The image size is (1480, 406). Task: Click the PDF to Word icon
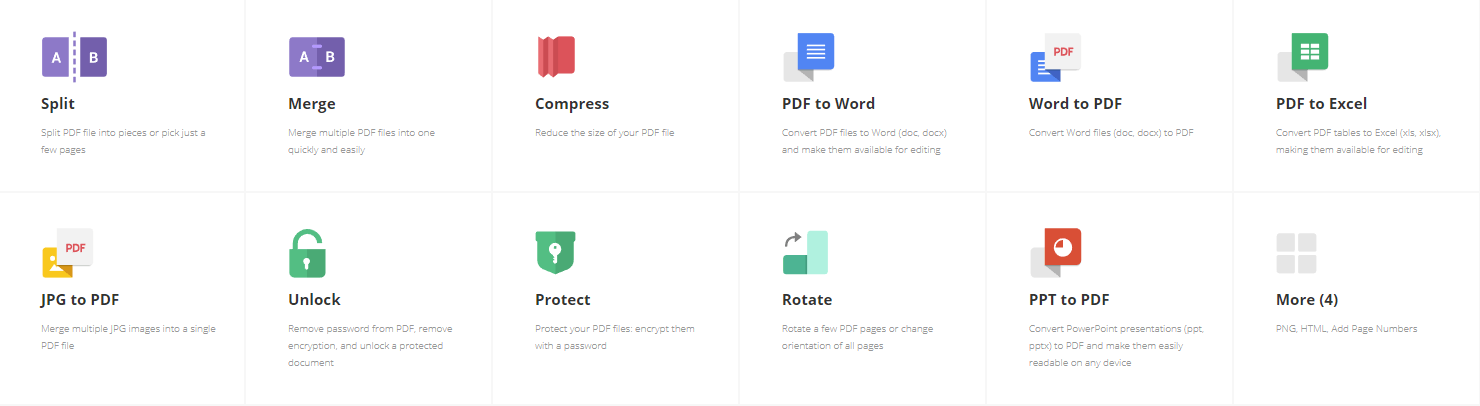pos(808,57)
